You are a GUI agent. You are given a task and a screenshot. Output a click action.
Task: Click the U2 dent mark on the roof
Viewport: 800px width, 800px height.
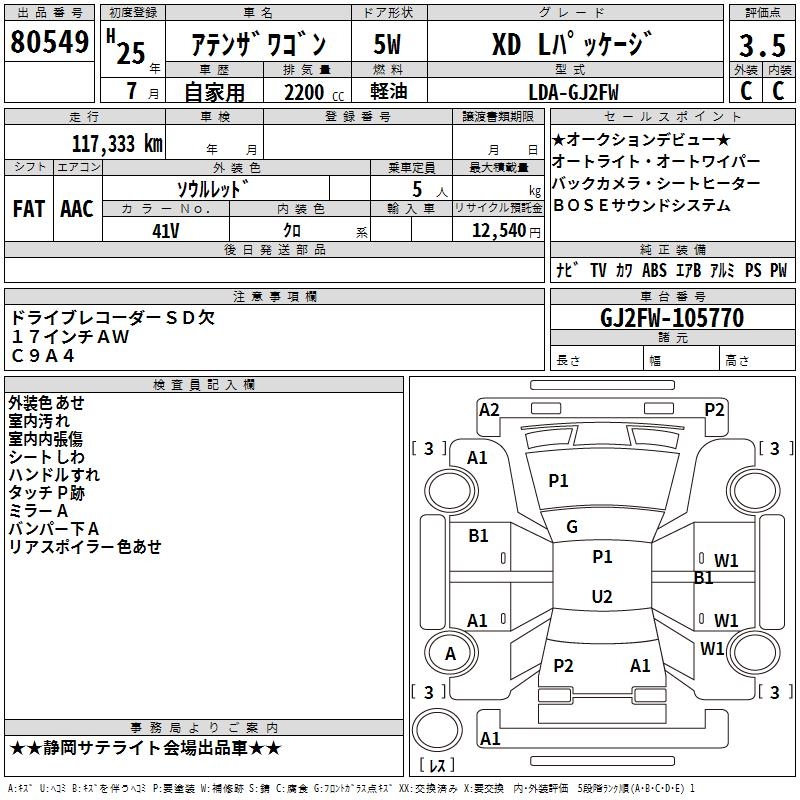pos(601,597)
